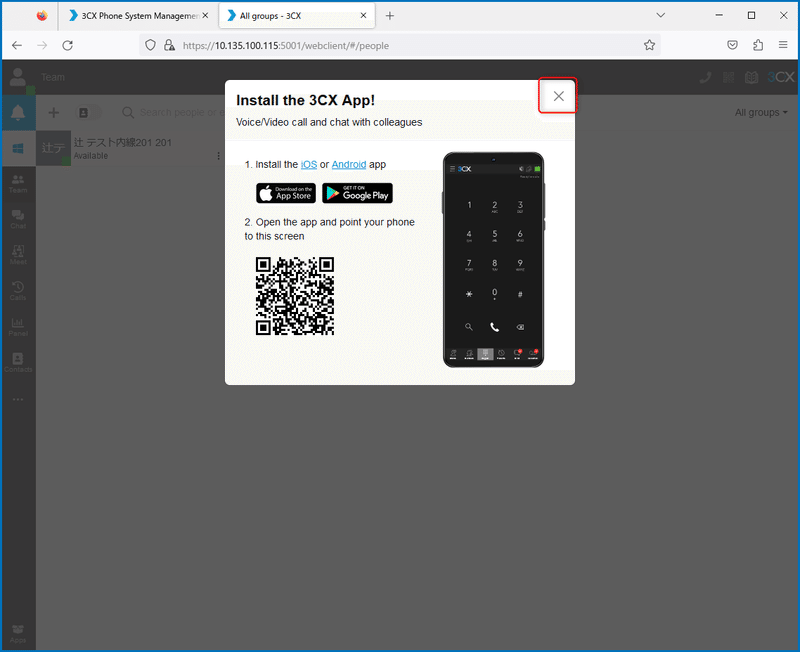The image size is (800, 652).
Task: Open the Panel section
Action: pos(18,327)
